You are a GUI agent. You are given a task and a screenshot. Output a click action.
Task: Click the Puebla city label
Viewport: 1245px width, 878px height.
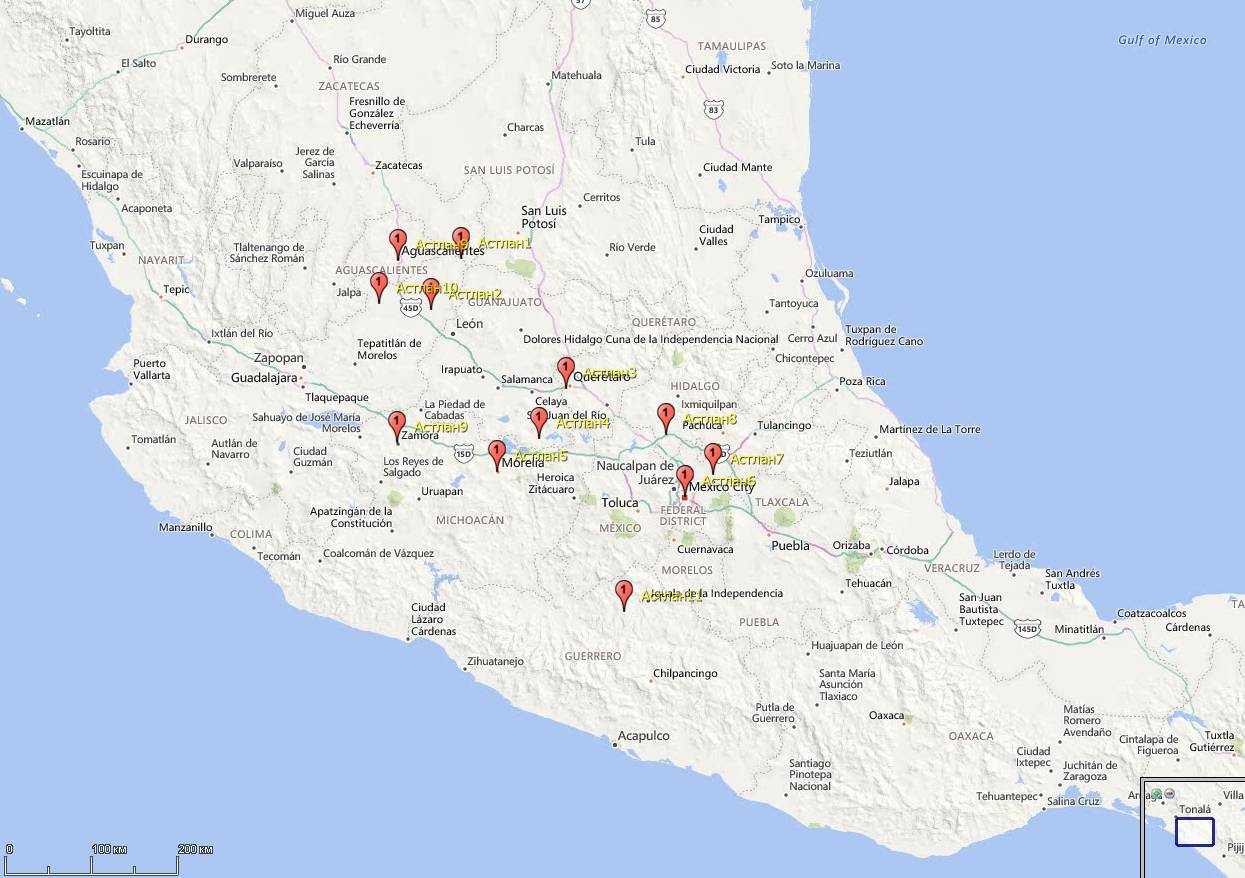(790, 546)
